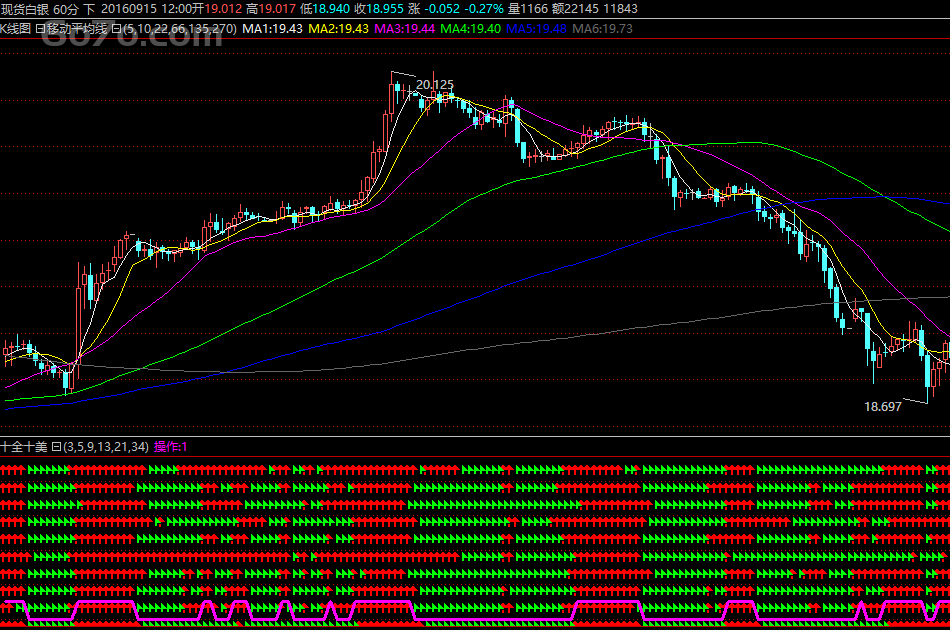Select the gray MA6:19.73 legend label
The image size is (950, 630).
[602, 28]
